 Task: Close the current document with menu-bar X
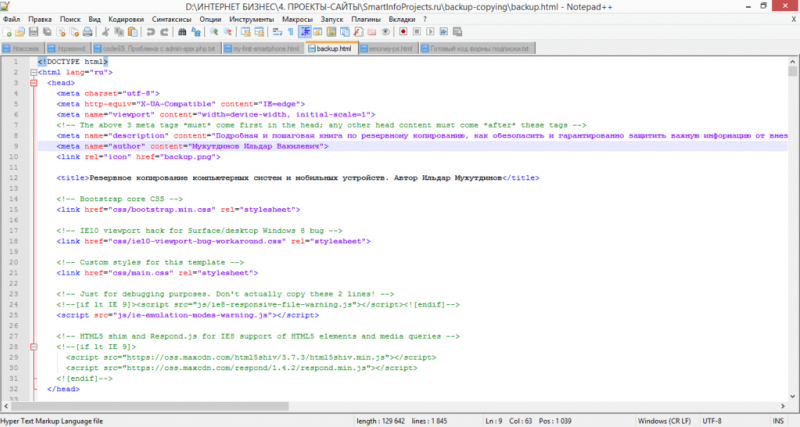793,19
